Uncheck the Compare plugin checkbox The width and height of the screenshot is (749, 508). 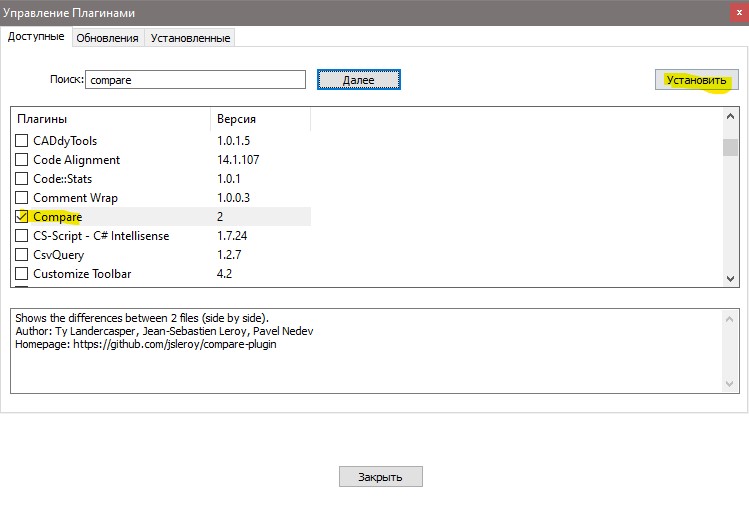(21, 216)
